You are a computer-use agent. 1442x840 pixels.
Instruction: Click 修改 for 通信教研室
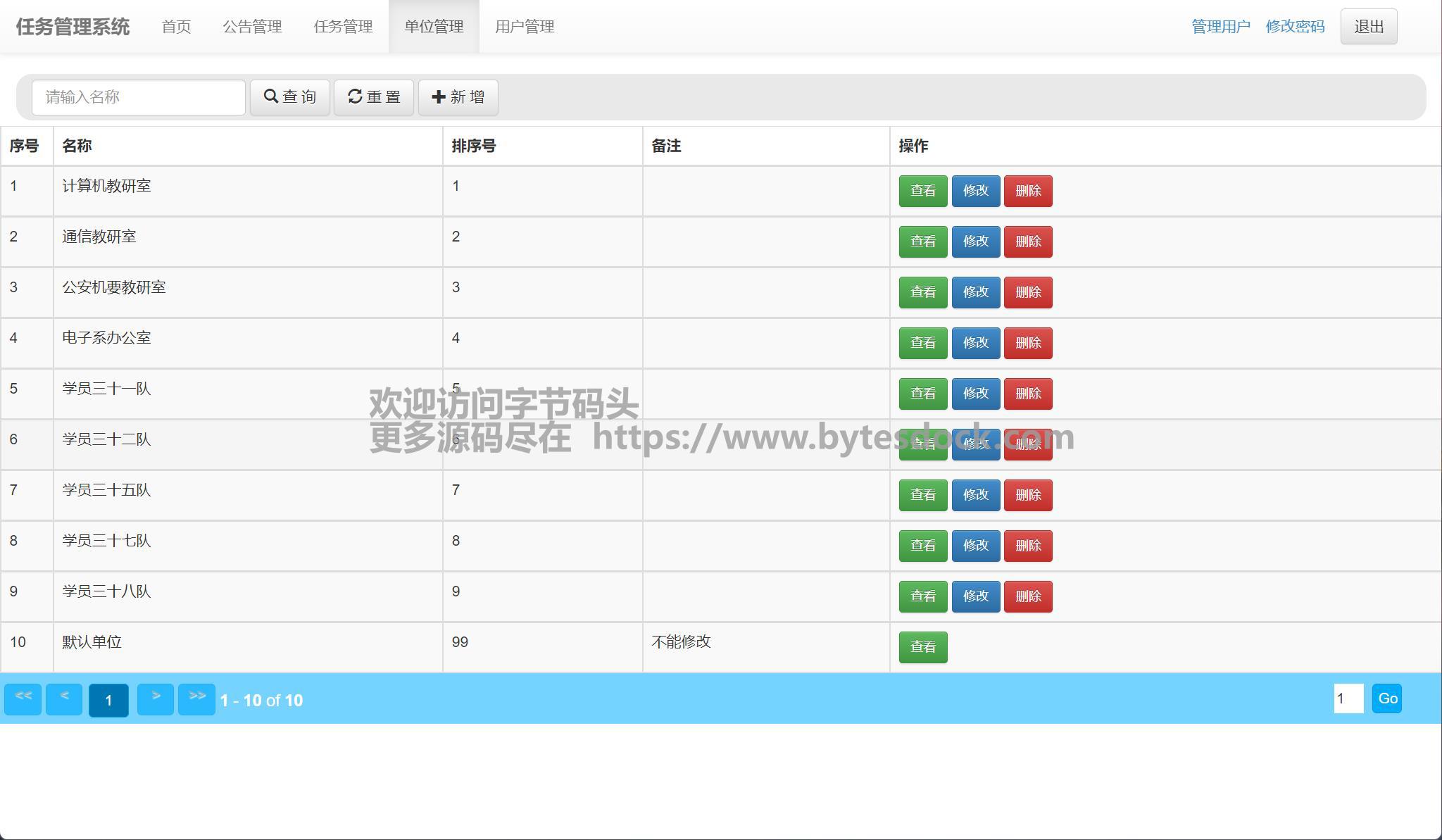pos(975,242)
